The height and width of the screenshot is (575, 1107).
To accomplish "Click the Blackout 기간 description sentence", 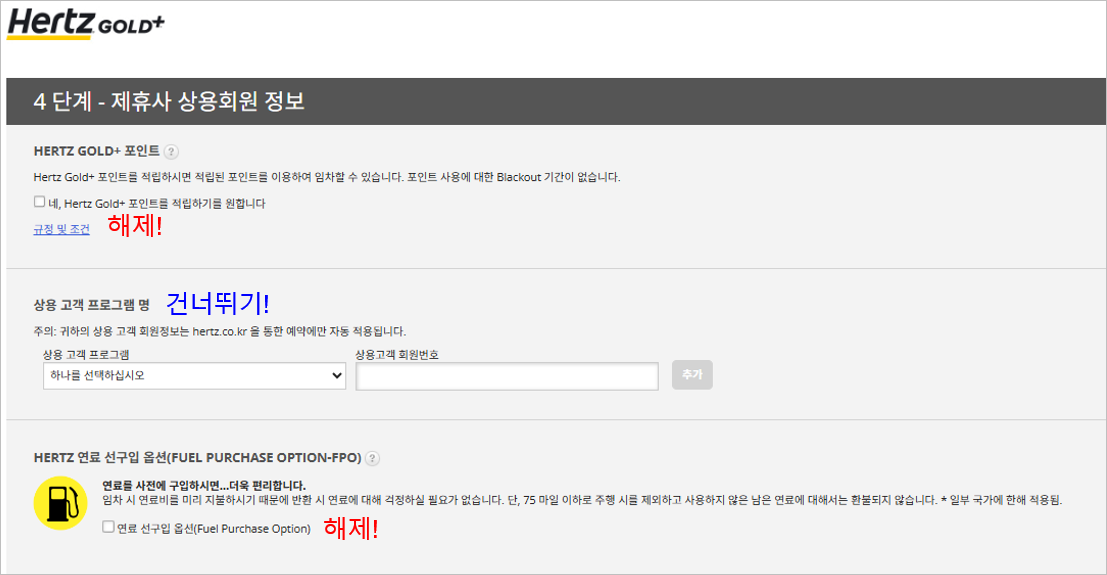I will 327,177.
